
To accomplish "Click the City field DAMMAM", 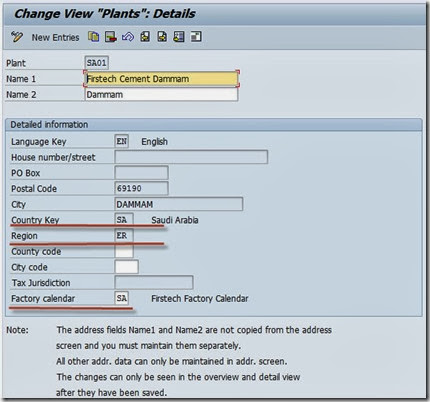I will [179, 204].
